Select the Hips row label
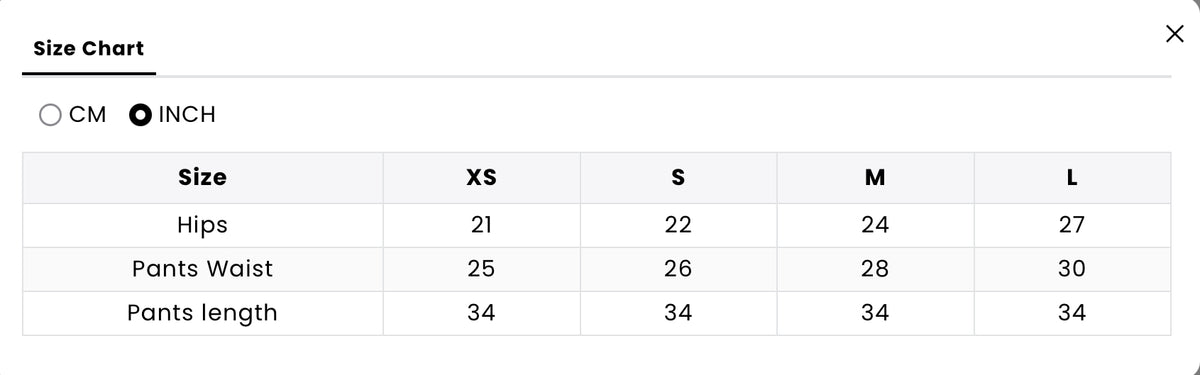Image resolution: width=1200 pixels, height=375 pixels. click(202, 225)
